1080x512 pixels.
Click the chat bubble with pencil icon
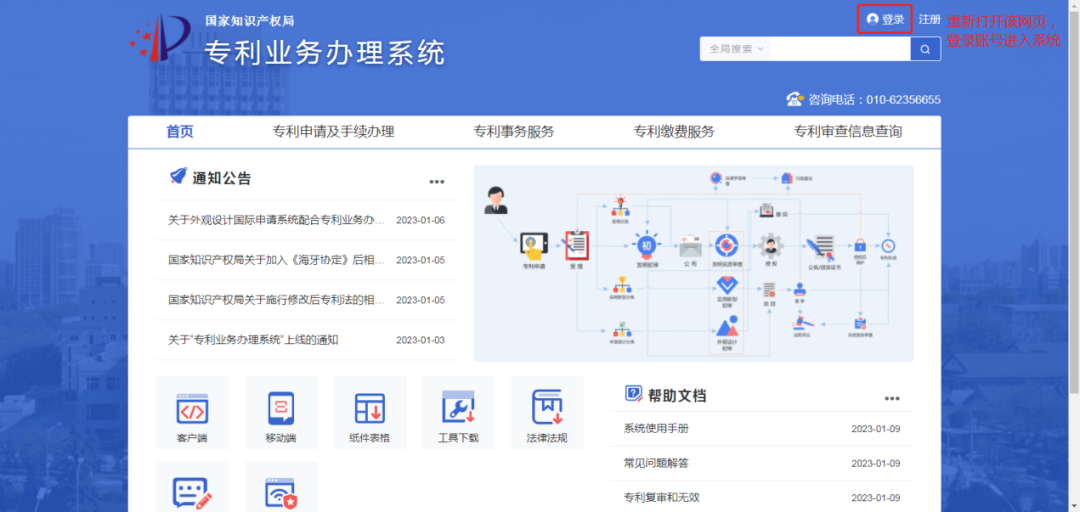(192, 494)
